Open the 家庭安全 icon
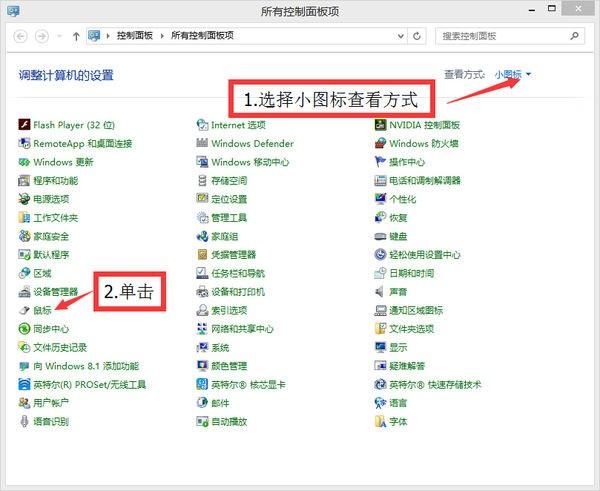The height and width of the screenshot is (491, 600). [x=24, y=236]
